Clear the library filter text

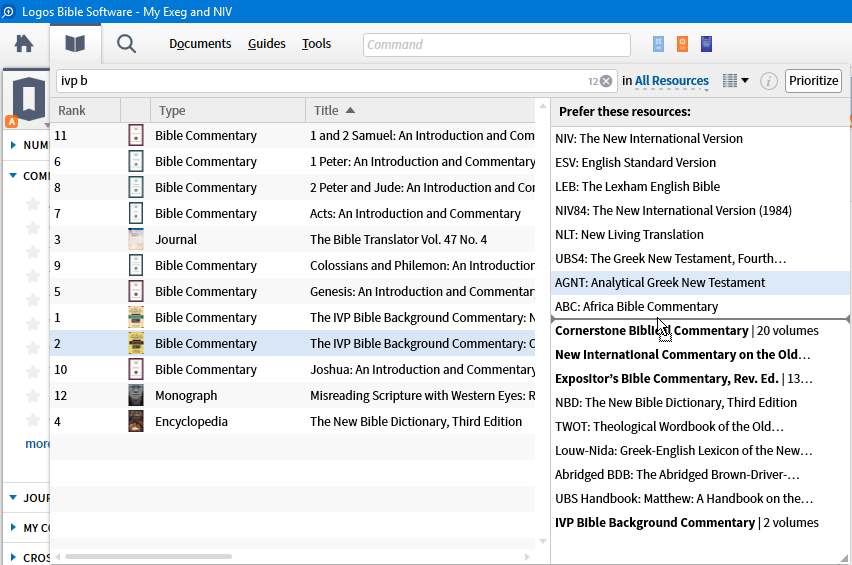pyautogui.click(x=606, y=81)
